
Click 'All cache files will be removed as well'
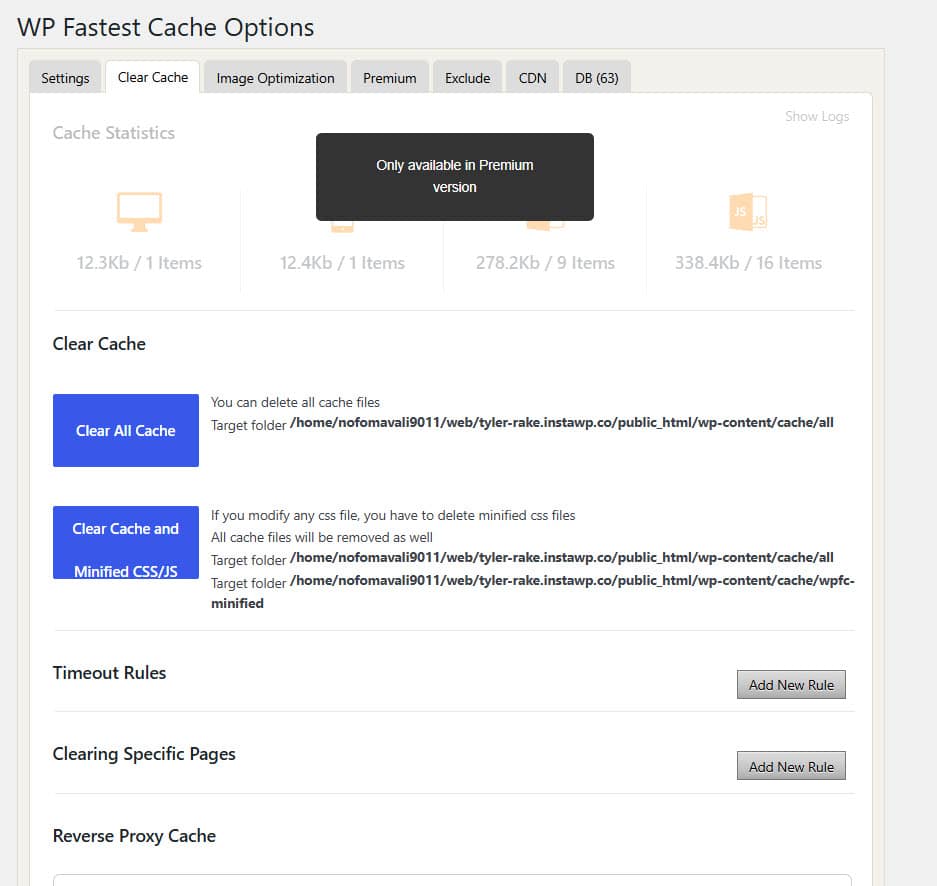click(x=321, y=537)
